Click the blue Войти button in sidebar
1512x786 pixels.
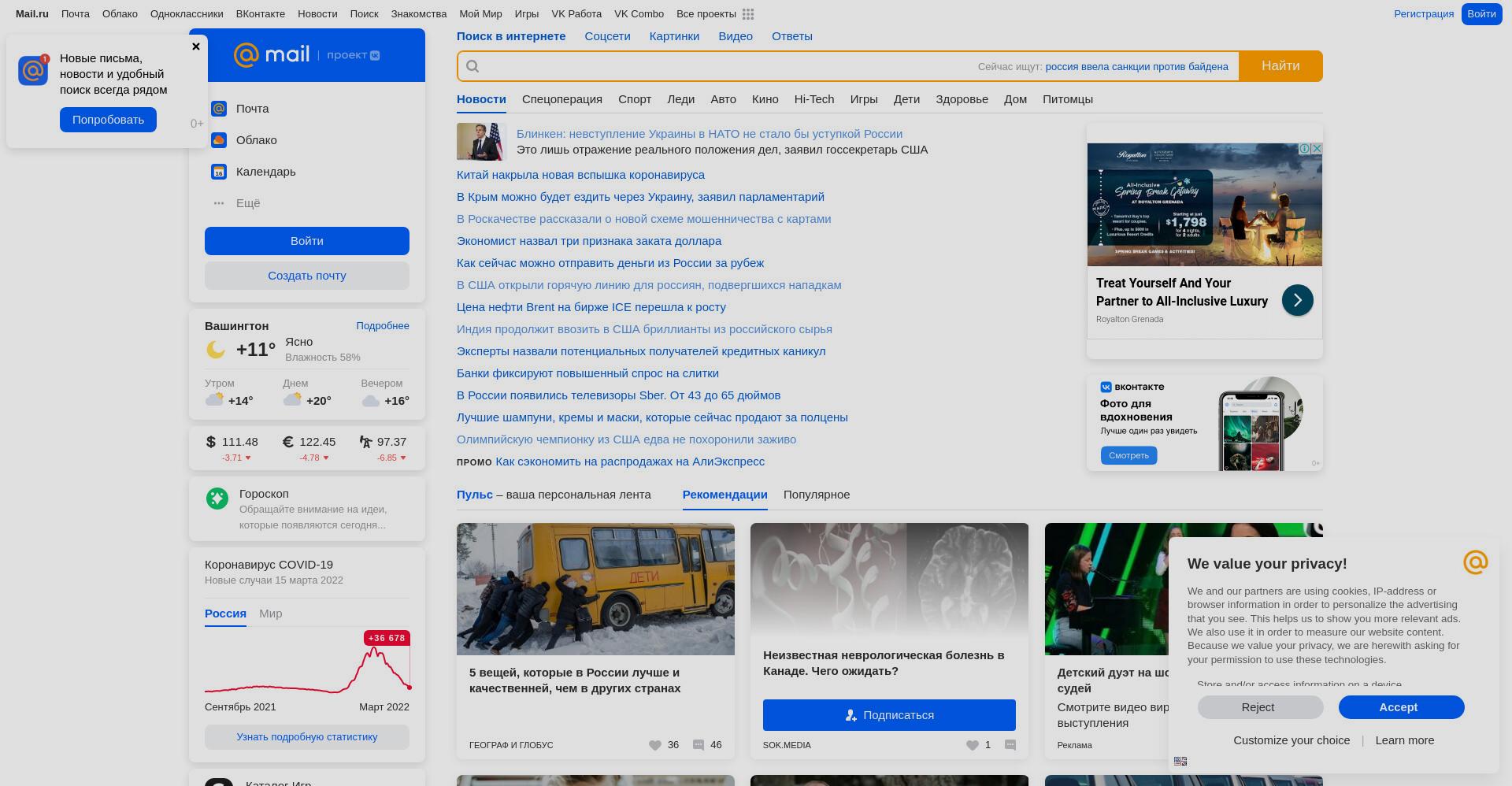307,241
